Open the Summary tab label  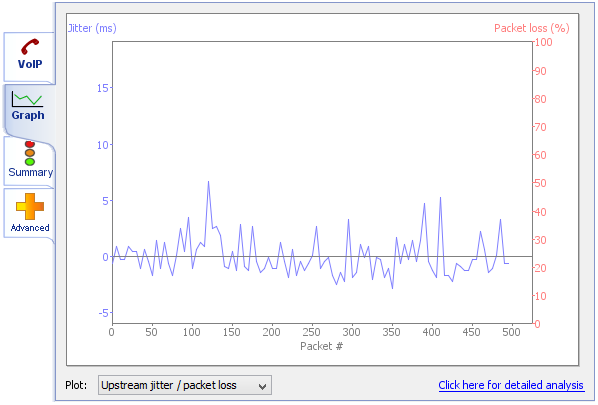[x=31, y=172]
